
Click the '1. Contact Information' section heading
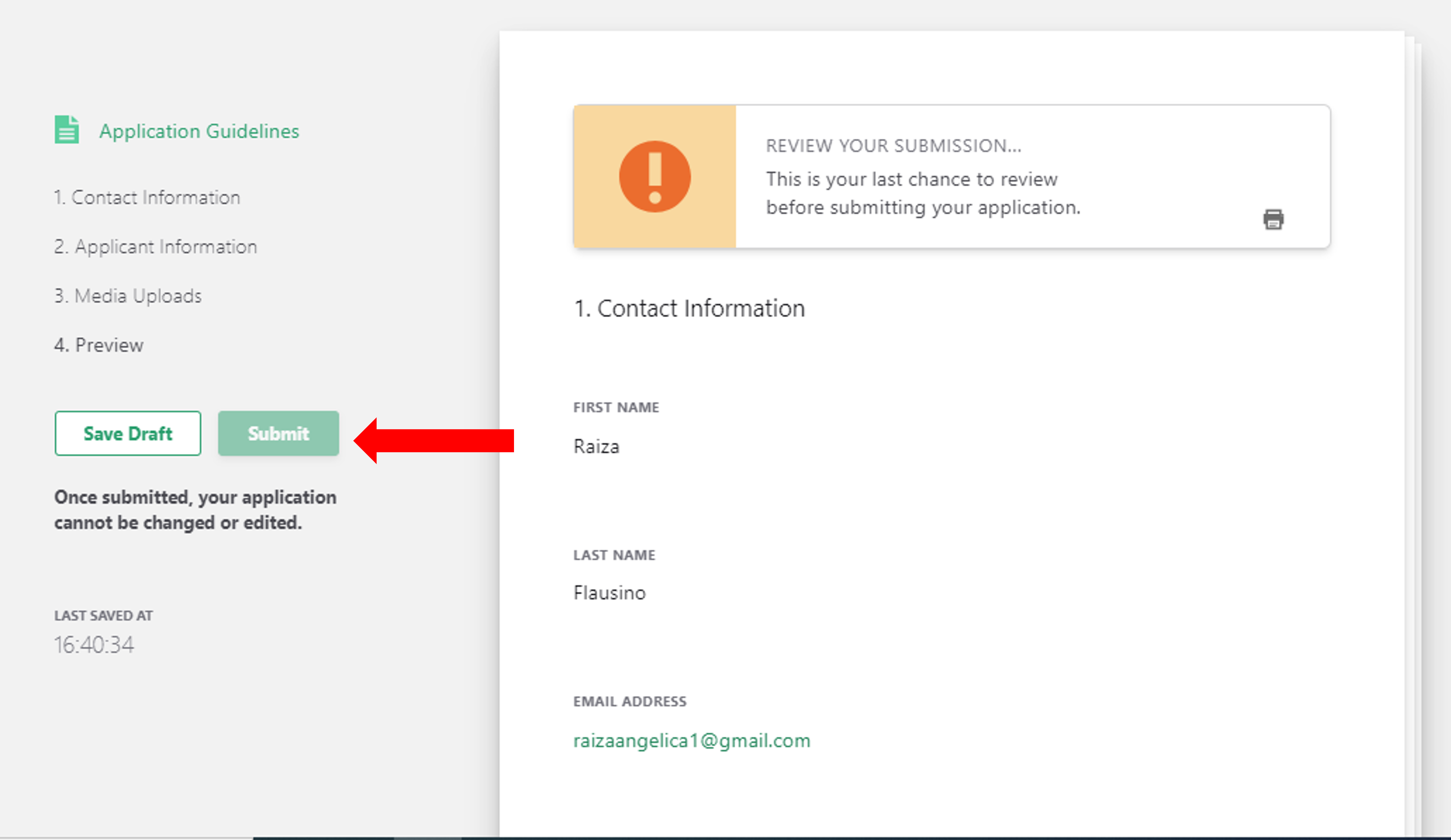point(689,309)
